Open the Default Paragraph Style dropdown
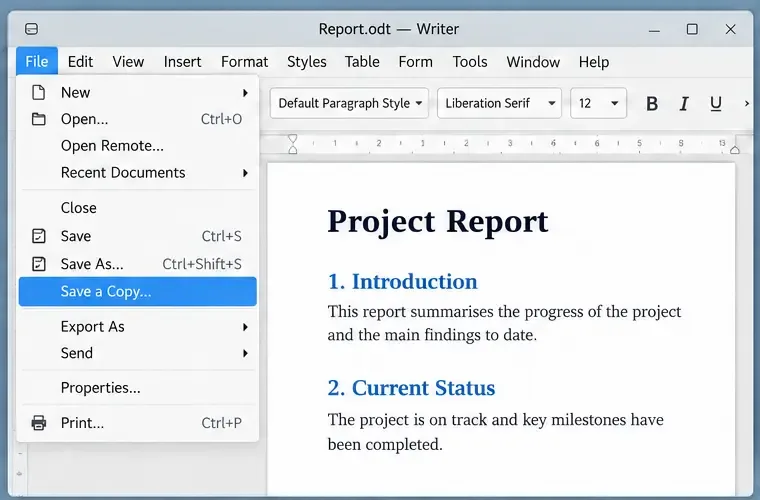The width and height of the screenshot is (760, 500). pos(349,103)
